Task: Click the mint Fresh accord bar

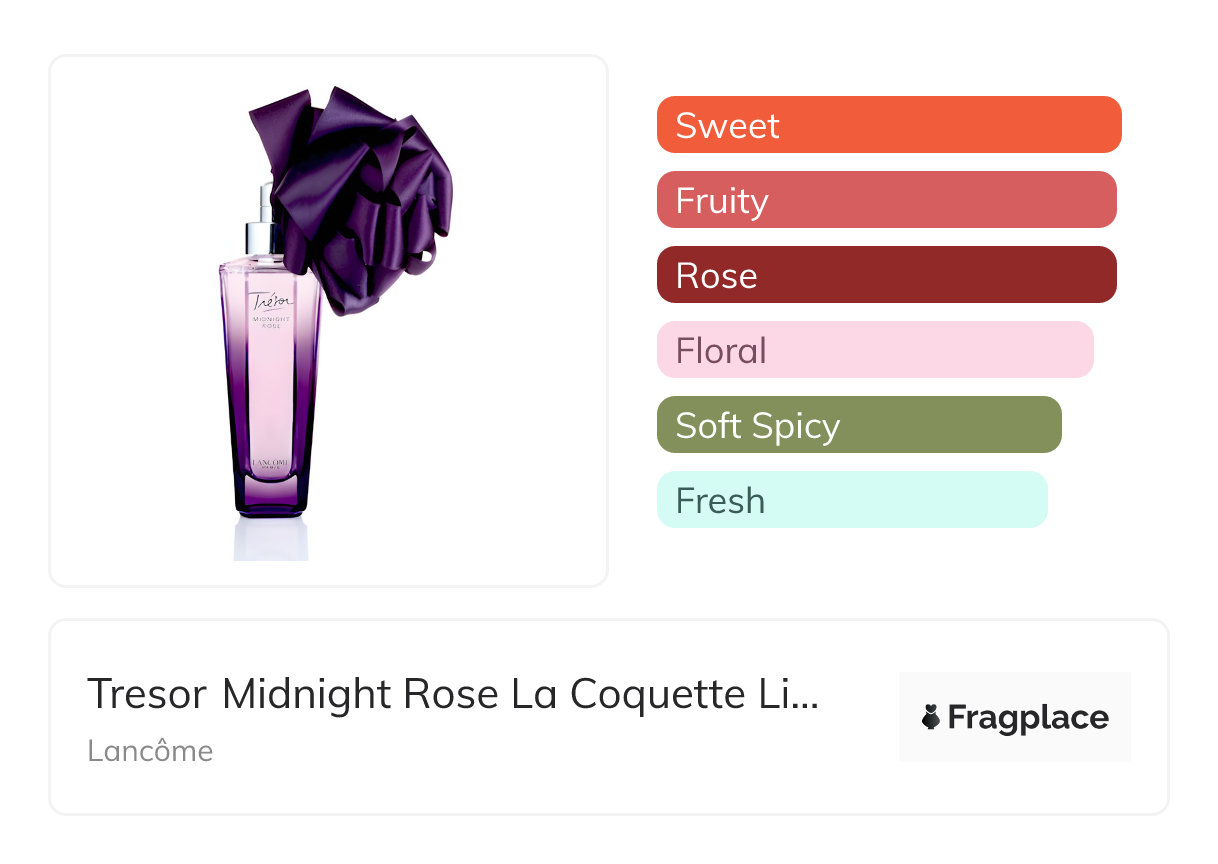Action: 851,500
